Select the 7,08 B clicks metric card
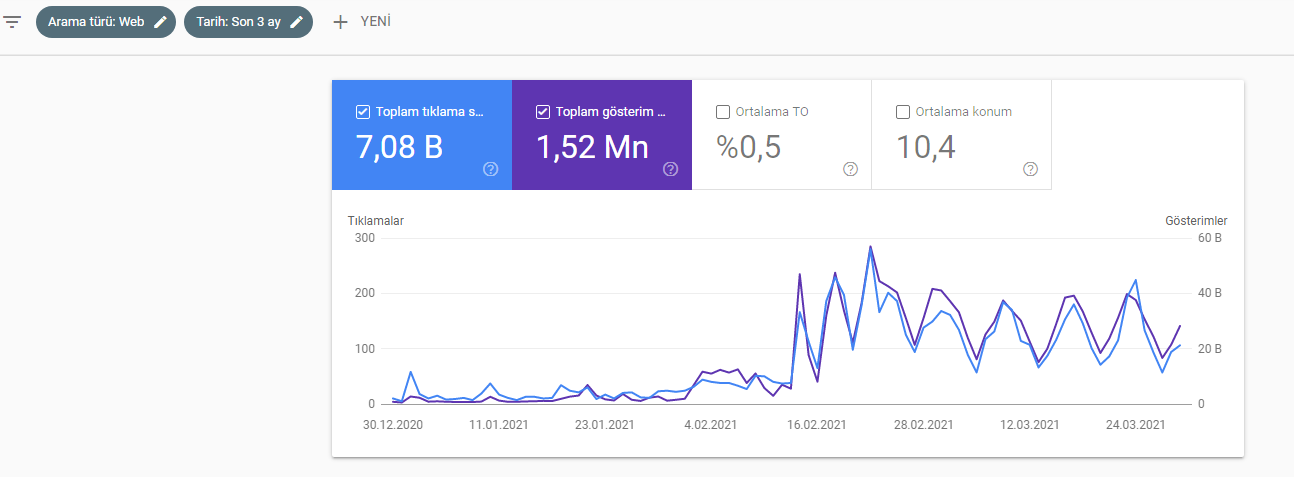Screen dimensions: 1294x477 click(422, 135)
